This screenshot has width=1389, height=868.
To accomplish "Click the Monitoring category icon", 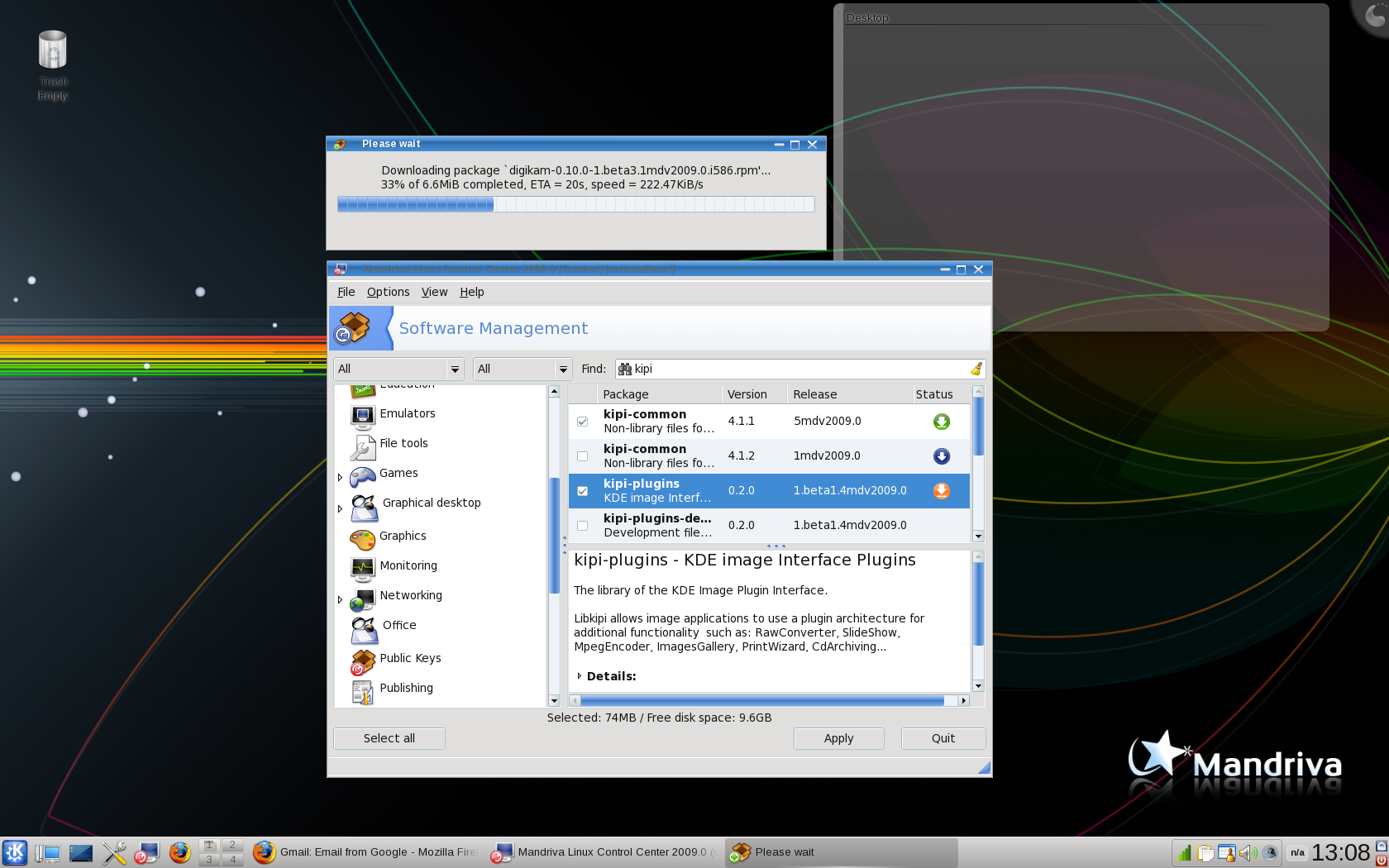I will pyautogui.click(x=362, y=569).
